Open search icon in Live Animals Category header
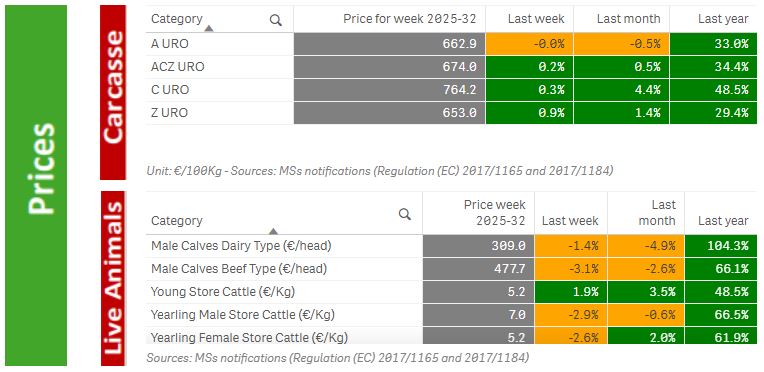This screenshot has height=372, width=764. (404, 214)
